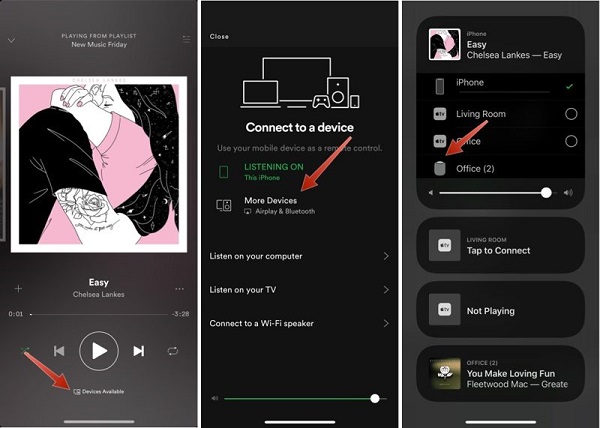Open Listen on your computer
Viewport: 600px width, 428px height.
click(299, 256)
